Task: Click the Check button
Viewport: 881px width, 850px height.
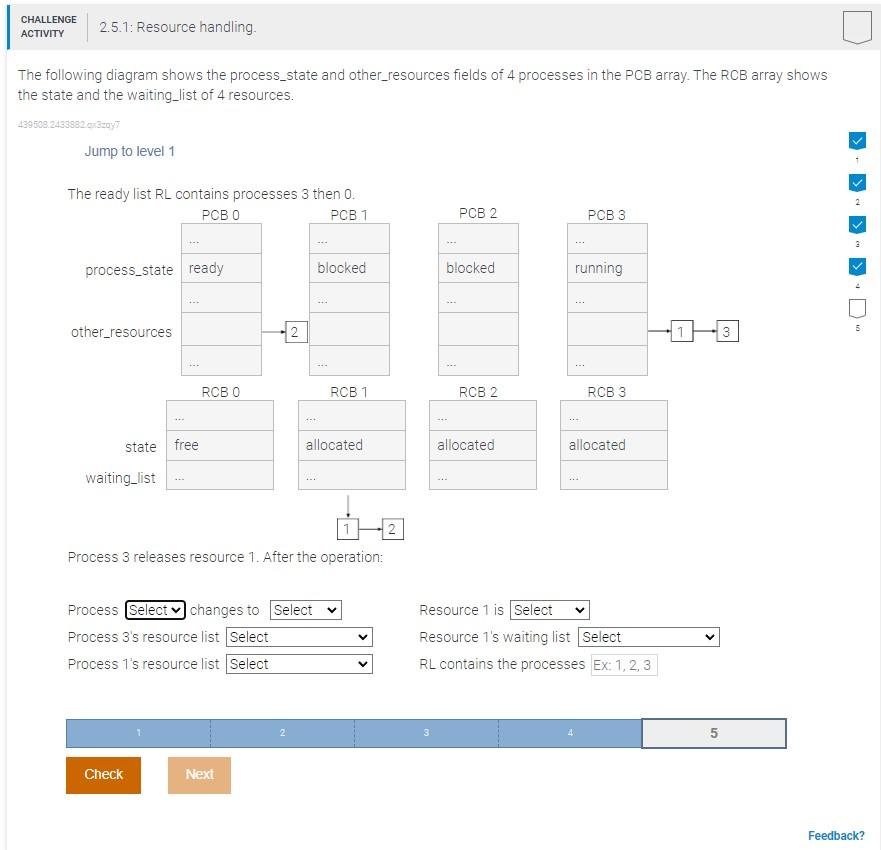Action: [x=103, y=774]
